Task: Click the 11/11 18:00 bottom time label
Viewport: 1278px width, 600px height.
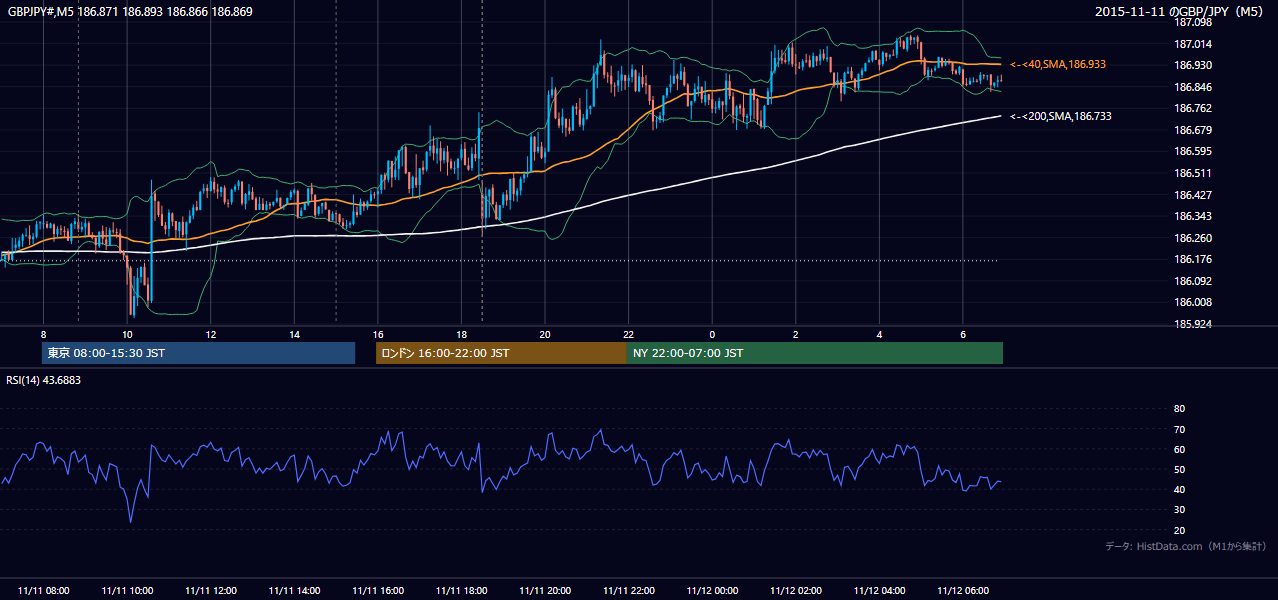Action: [461, 591]
